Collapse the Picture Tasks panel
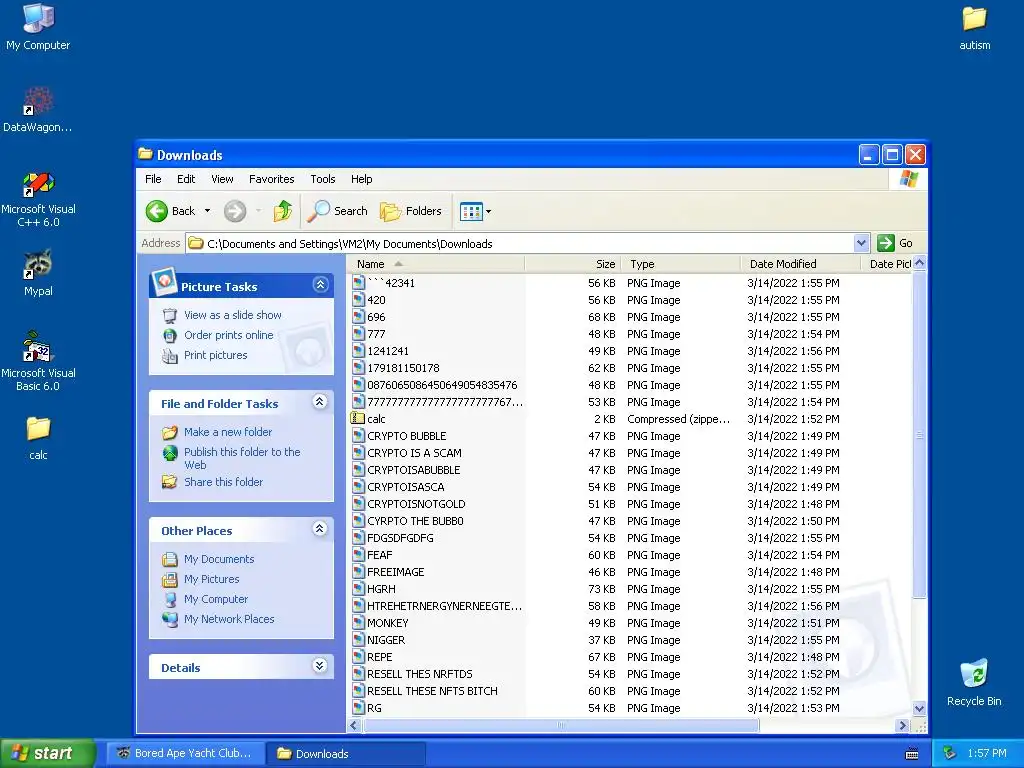1024x768 pixels. coord(320,285)
